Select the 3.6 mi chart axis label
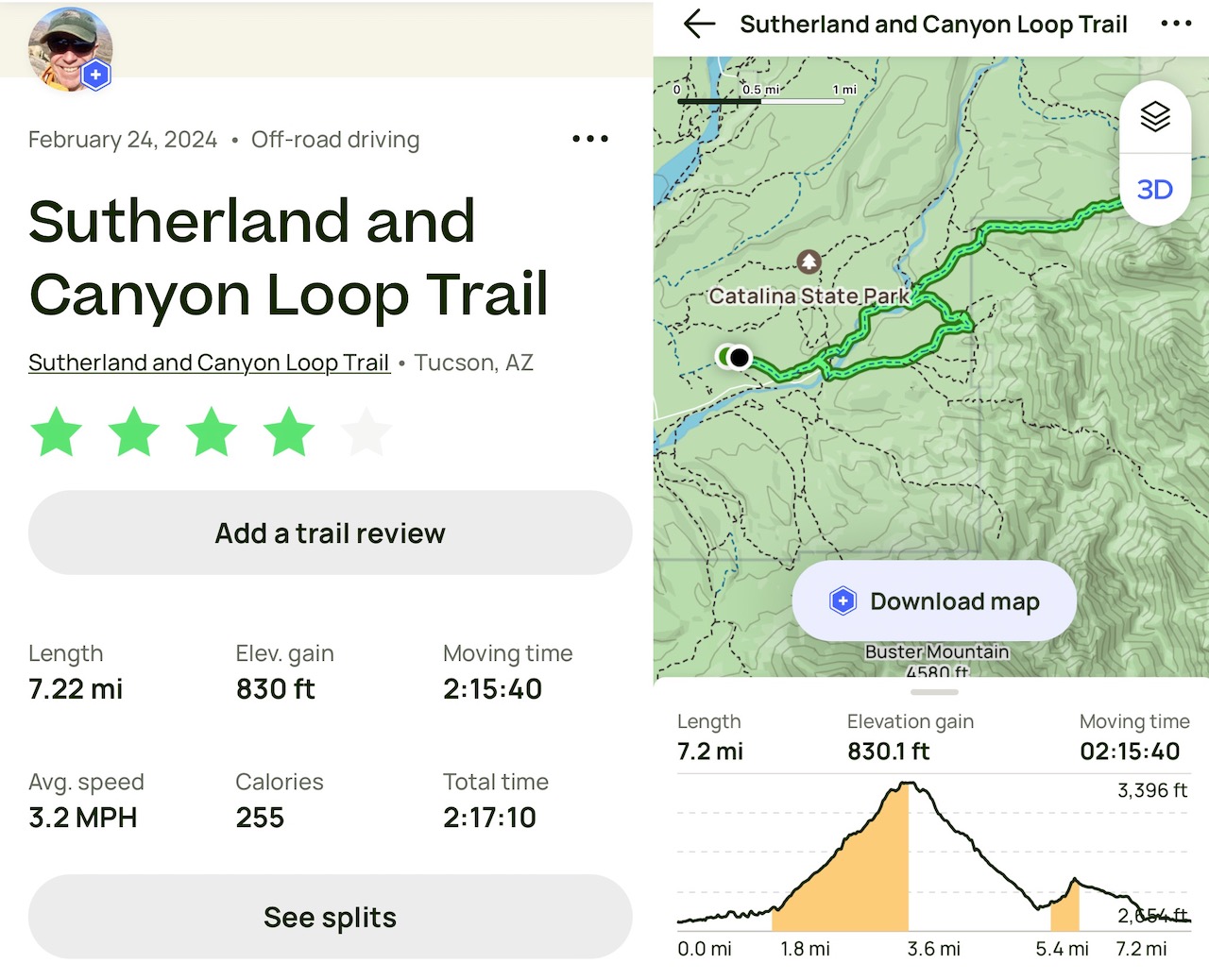Image resolution: width=1209 pixels, height=980 pixels. click(x=934, y=949)
